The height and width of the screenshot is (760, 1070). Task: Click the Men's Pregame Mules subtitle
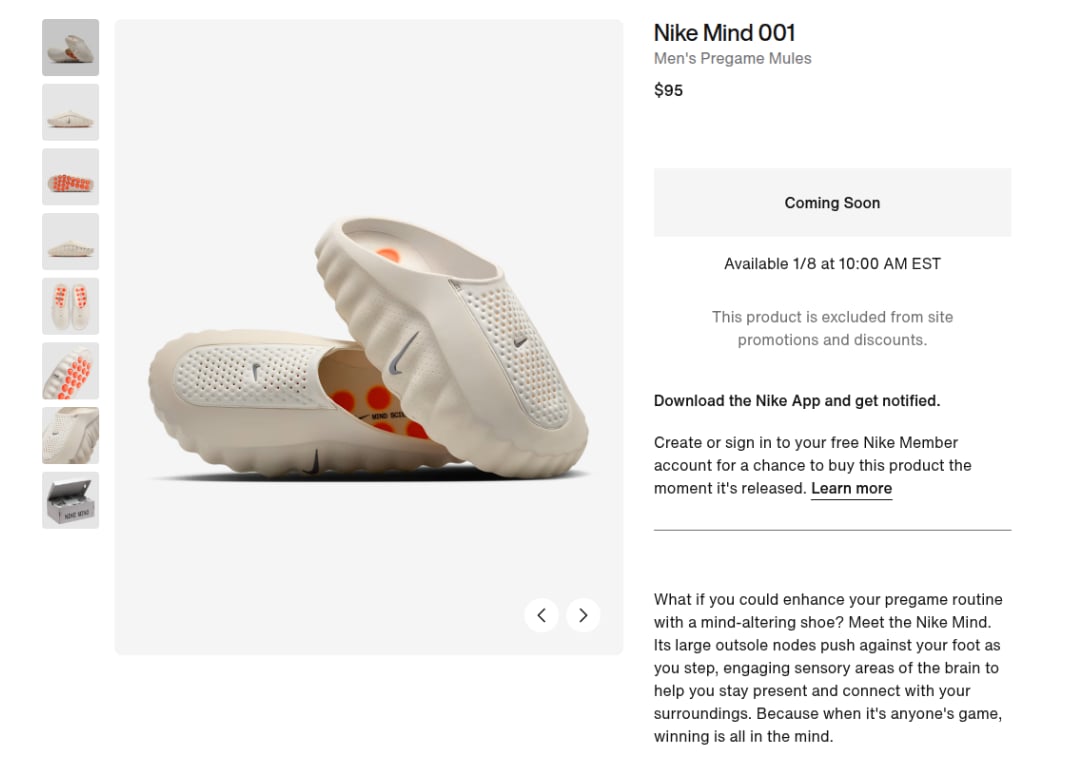coord(732,58)
